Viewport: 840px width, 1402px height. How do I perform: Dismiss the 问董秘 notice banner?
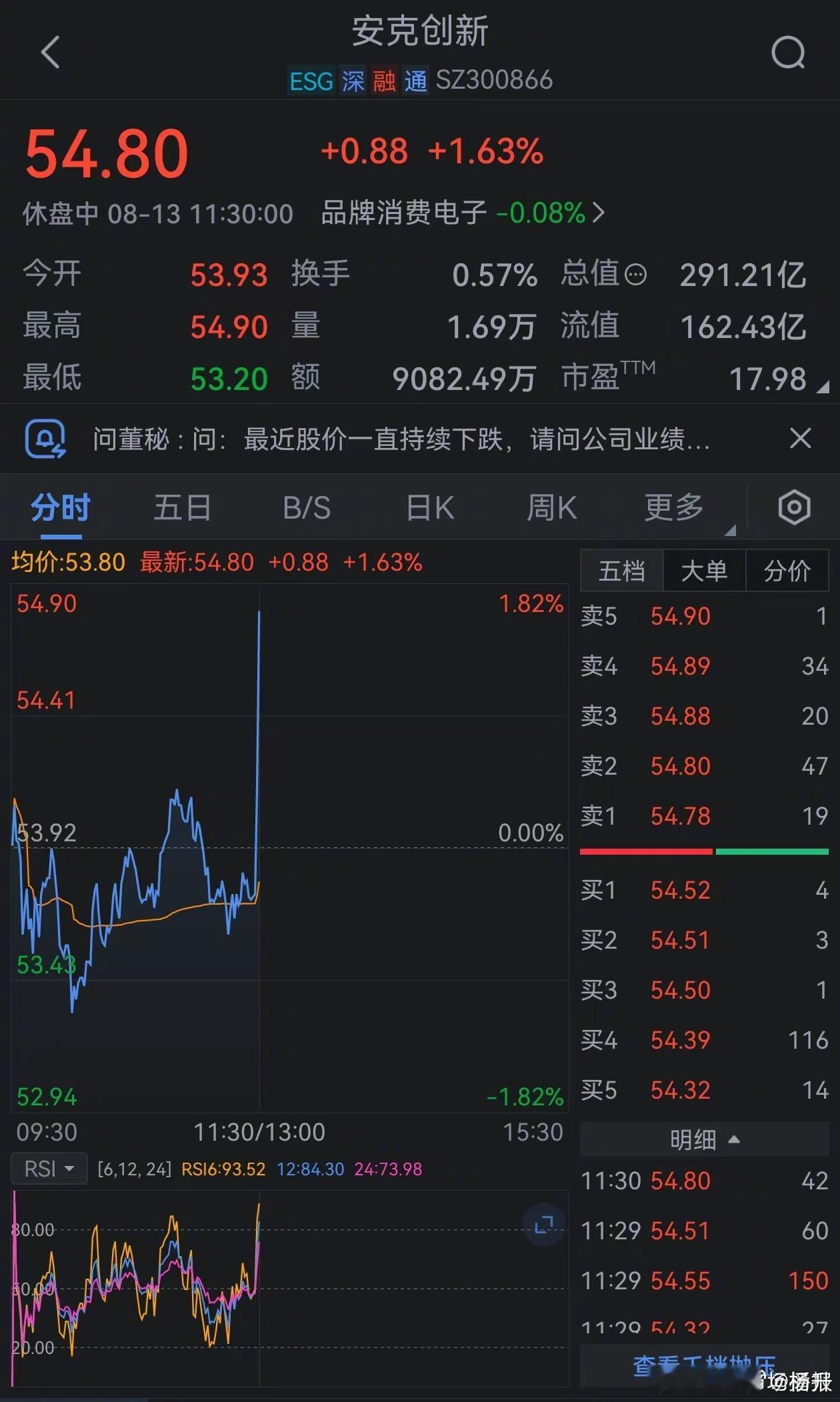pos(800,439)
